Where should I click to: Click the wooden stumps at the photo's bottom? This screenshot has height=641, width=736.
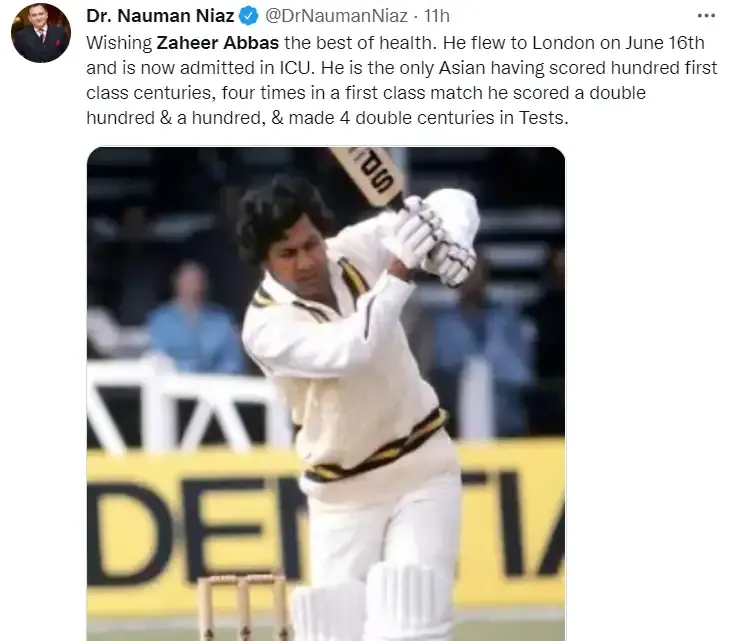(244, 608)
